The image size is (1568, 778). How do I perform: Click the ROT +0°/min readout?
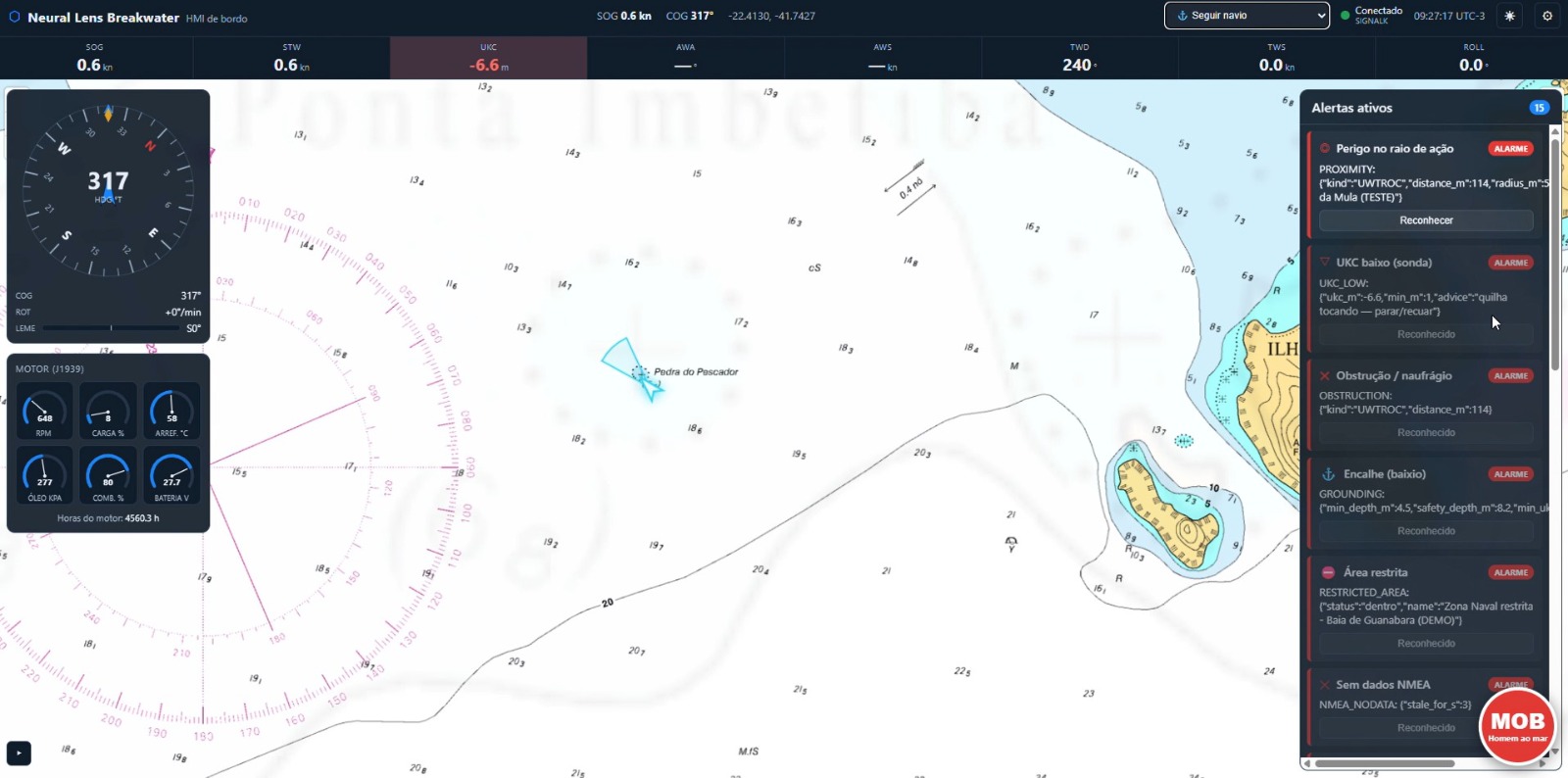(x=108, y=312)
